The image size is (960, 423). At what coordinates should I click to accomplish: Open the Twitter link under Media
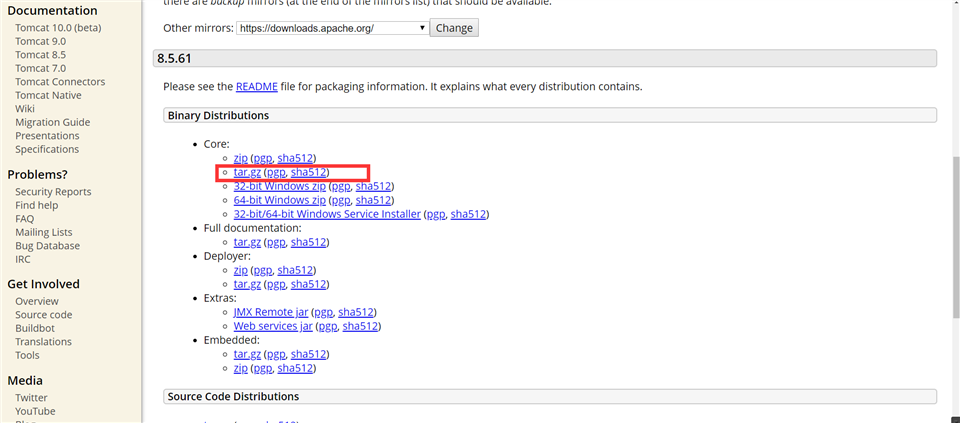tap(31, 397)
